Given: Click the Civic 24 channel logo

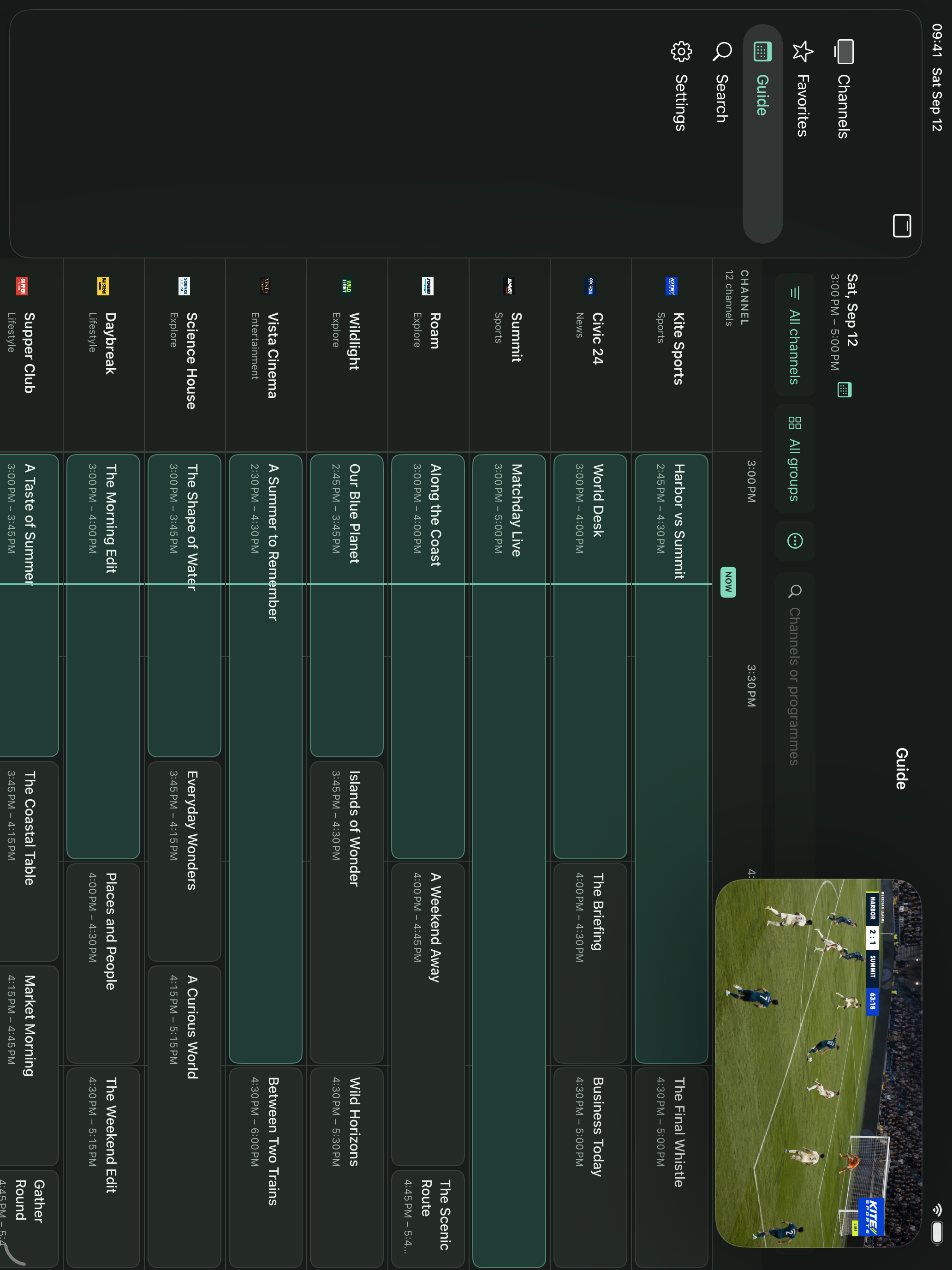Looking at the screenshot, I should [590, 286].
